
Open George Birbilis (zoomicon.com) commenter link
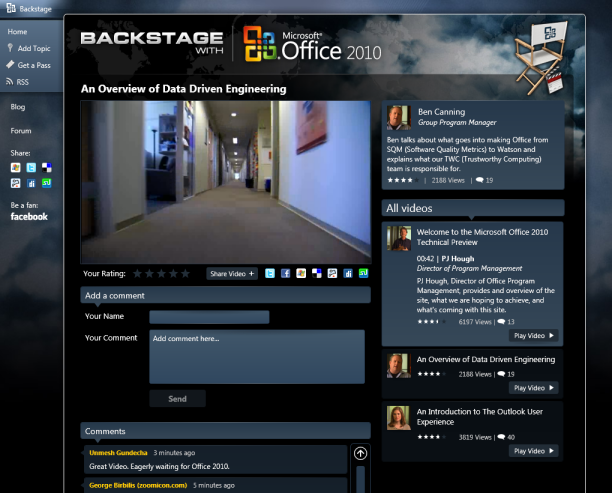[x=138, y=485]
